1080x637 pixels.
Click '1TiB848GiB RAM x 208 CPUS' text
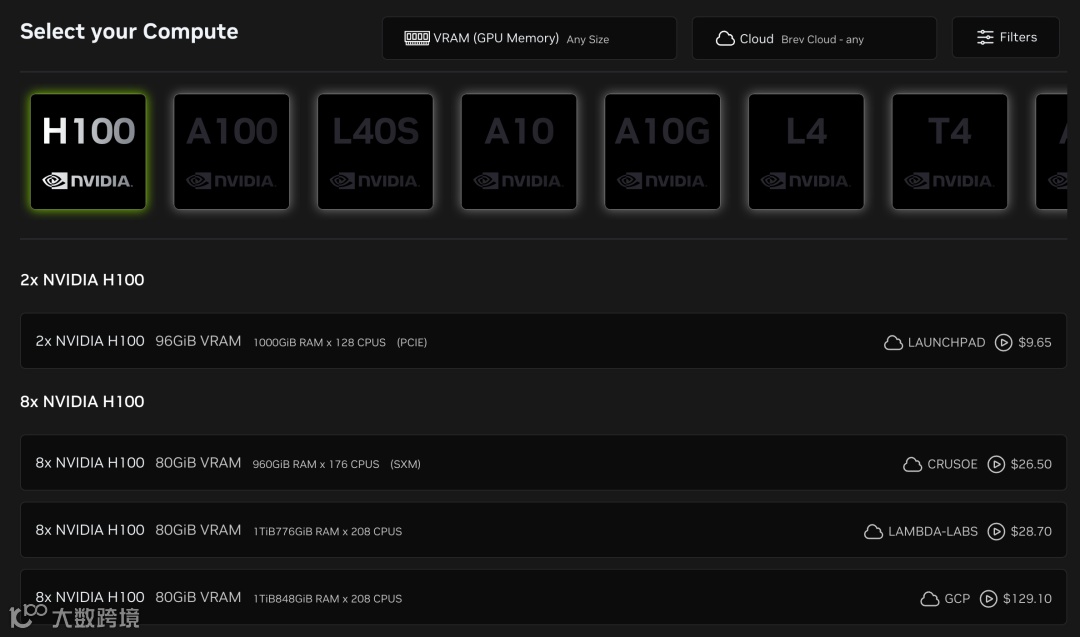(x=328, y=599)
